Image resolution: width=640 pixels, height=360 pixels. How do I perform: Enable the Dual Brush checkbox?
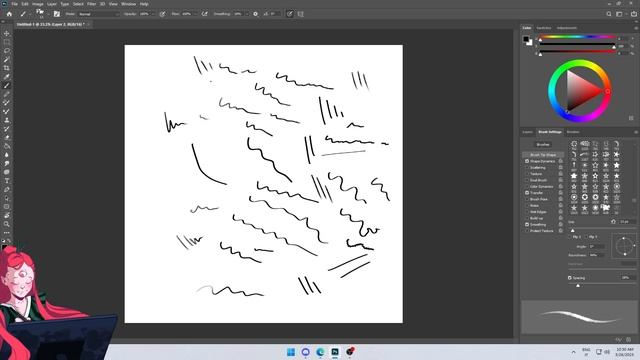pos(527,180)
